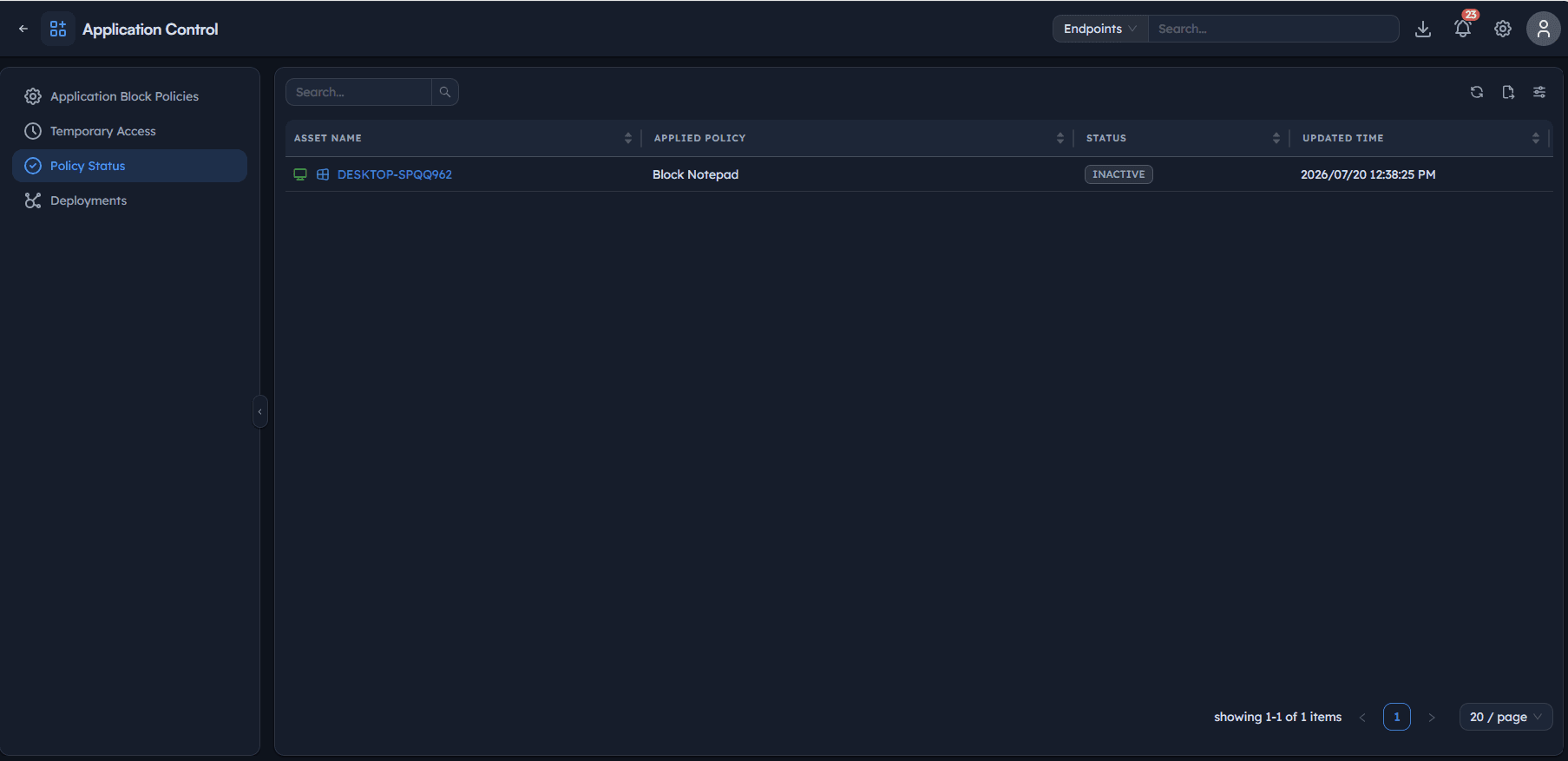1568x761 pixels.
Task: Expand the Endpoints scope dropdown
Action: 1100,29
